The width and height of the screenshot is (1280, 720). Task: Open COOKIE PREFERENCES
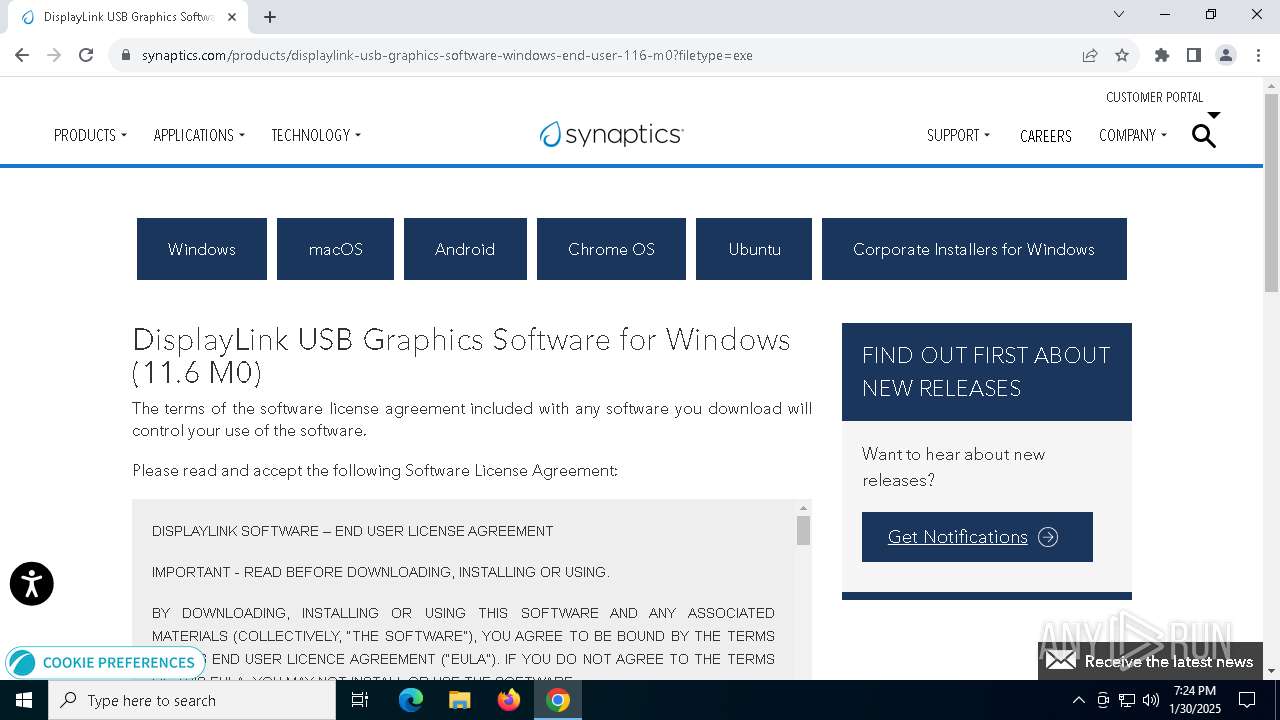pos(104,662)
